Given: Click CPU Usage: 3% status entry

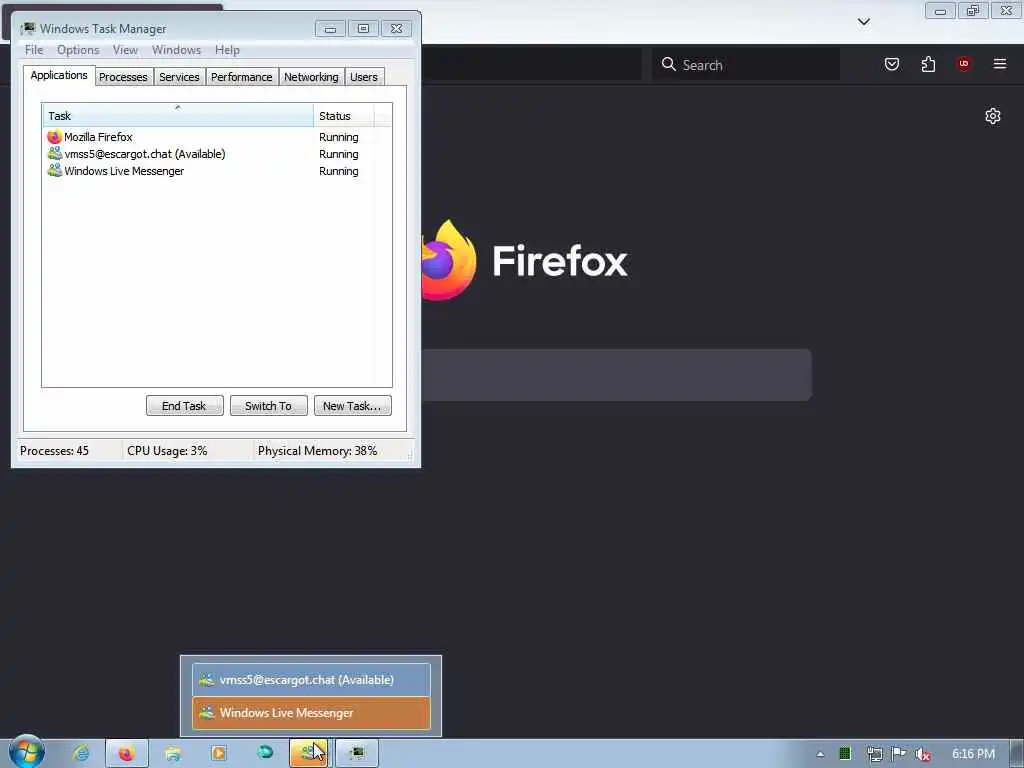Looking at the screenshot, I should point(167,451).
